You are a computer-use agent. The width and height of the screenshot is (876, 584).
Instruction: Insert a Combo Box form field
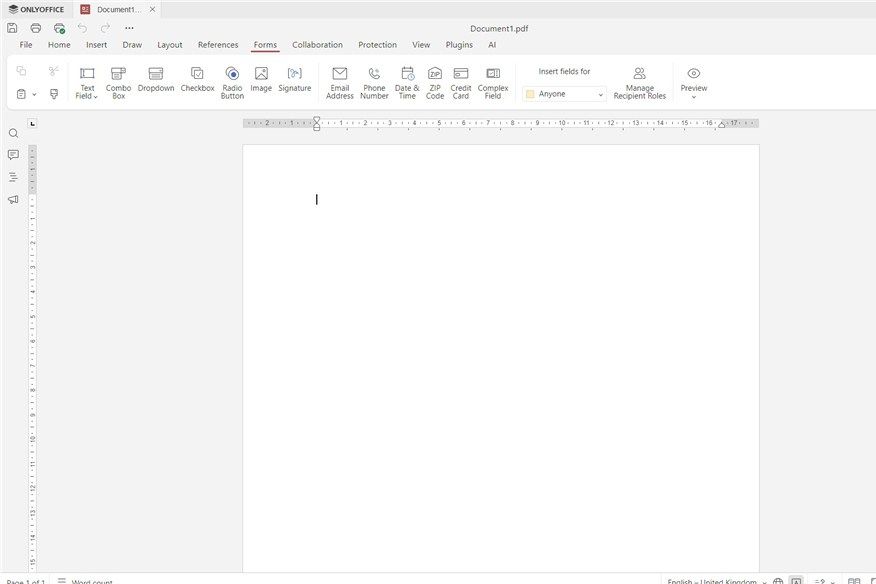click(x=118, y=83)
